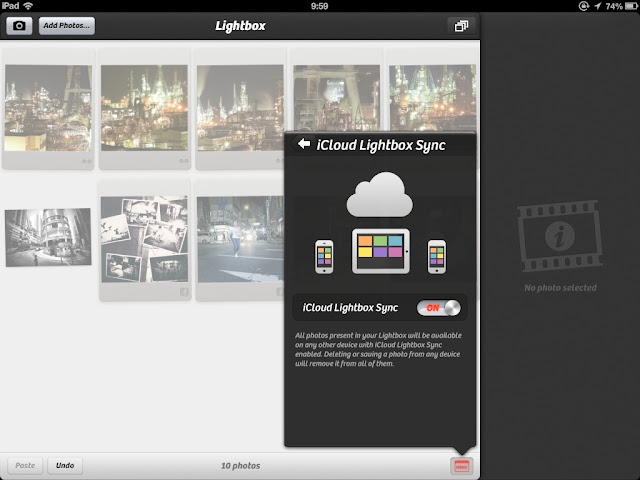The height and width of the screenshot is (480, 640).
Task: Tap the iPad illustration with colored tiles
Action: click(x=381, y=251)
